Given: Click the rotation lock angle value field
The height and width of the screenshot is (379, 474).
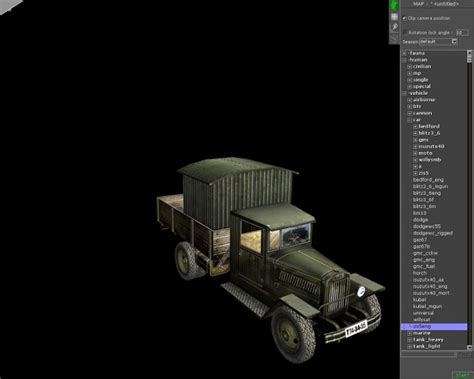Looking at the screenshot, I should point(462,32).
